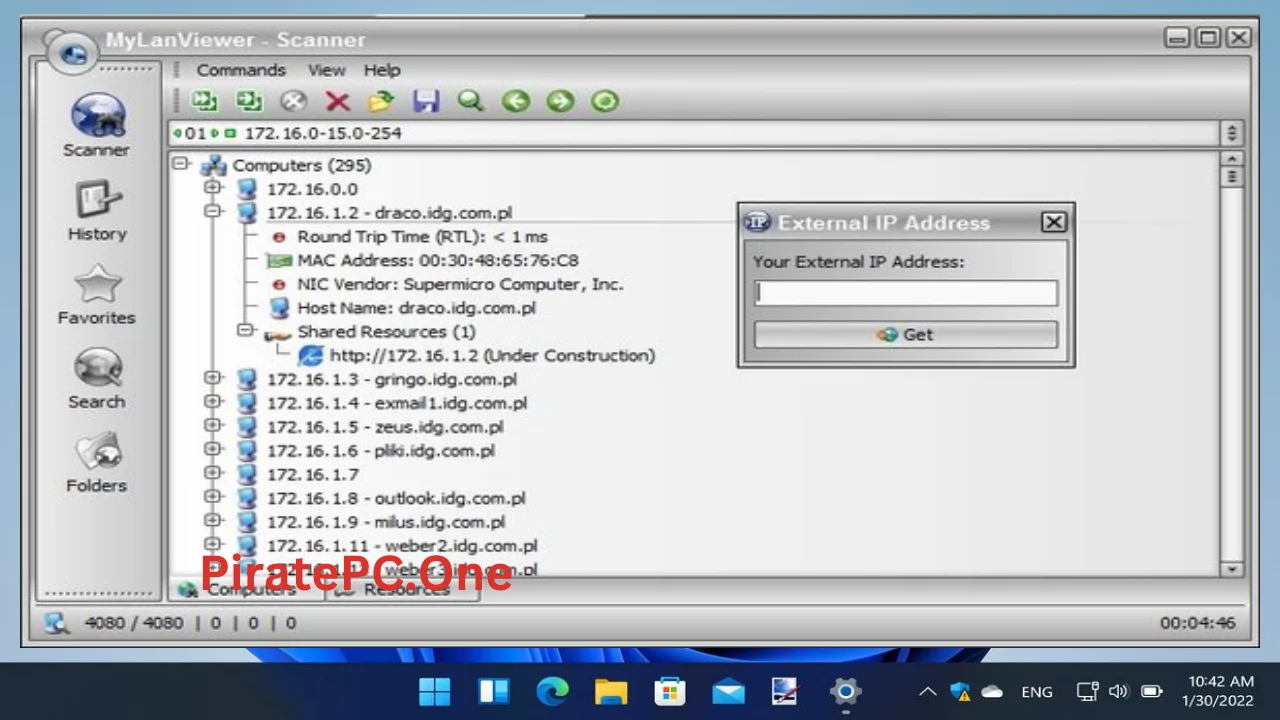Open the Windows Start menu

coord(435,691)
